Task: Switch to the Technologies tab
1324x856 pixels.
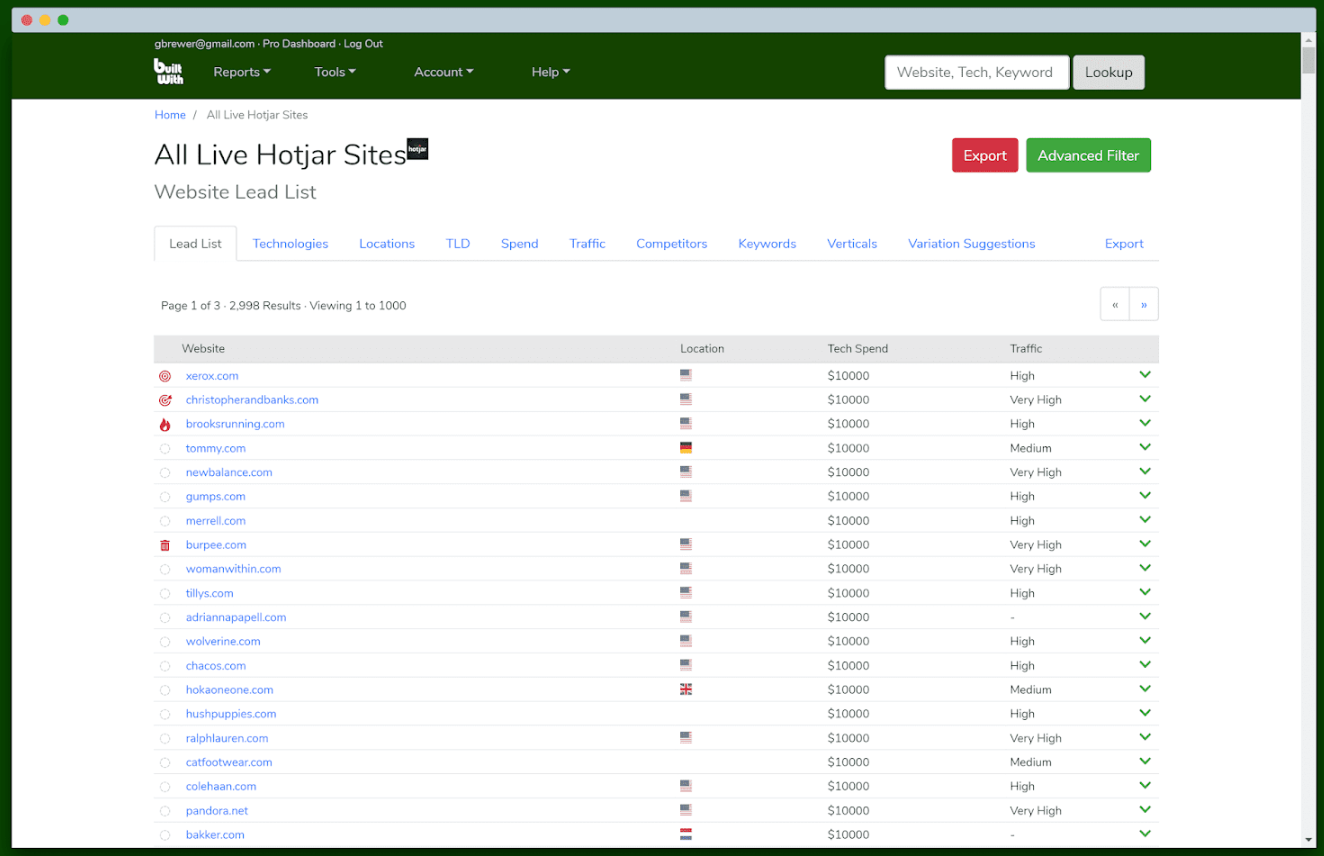Action: pyautogui.click(x=290, y=244)
